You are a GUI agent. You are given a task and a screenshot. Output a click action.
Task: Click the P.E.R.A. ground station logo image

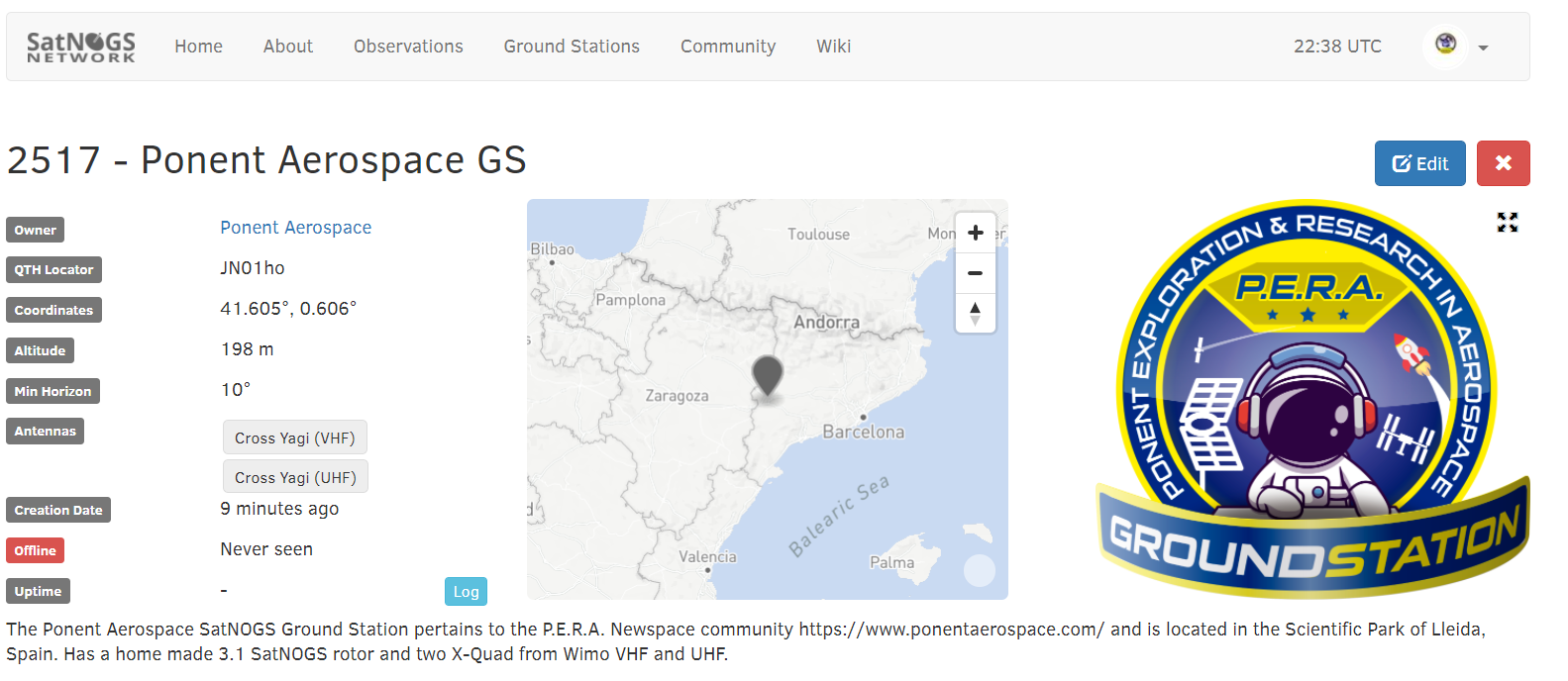pos(1312,399)
